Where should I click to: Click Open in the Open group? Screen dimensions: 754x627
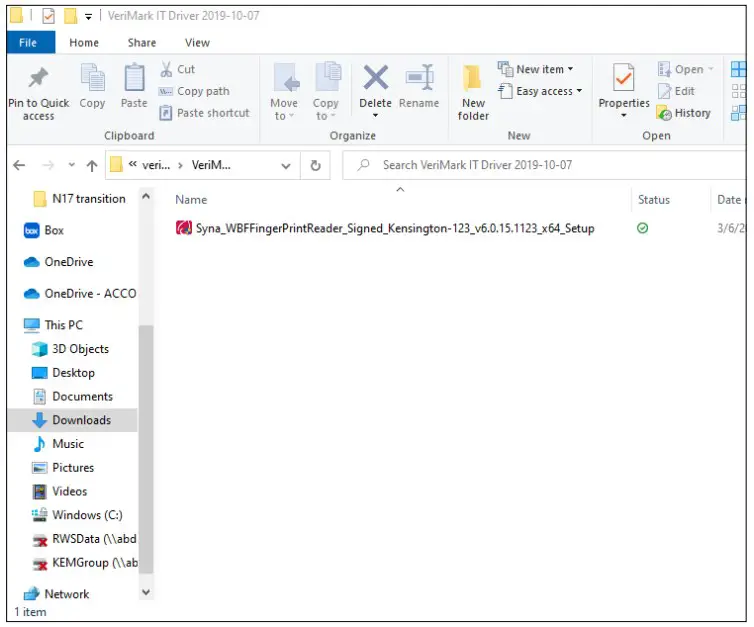685,69
